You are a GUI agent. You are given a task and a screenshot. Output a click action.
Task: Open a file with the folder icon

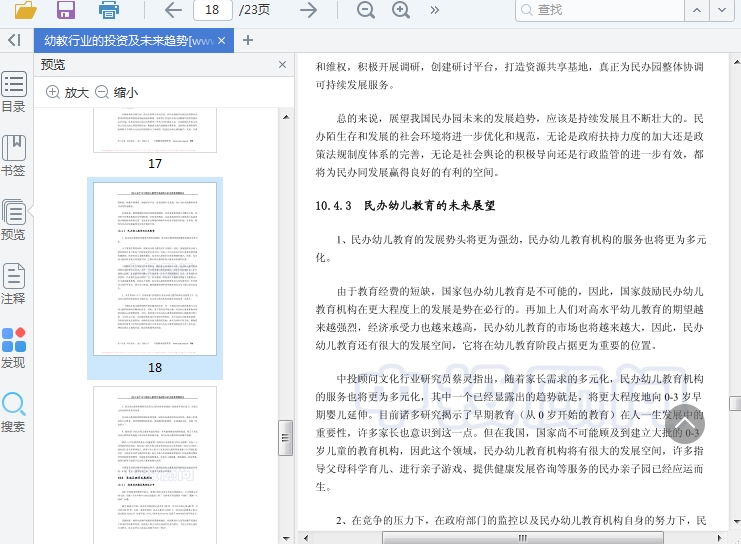pos(26,9)
